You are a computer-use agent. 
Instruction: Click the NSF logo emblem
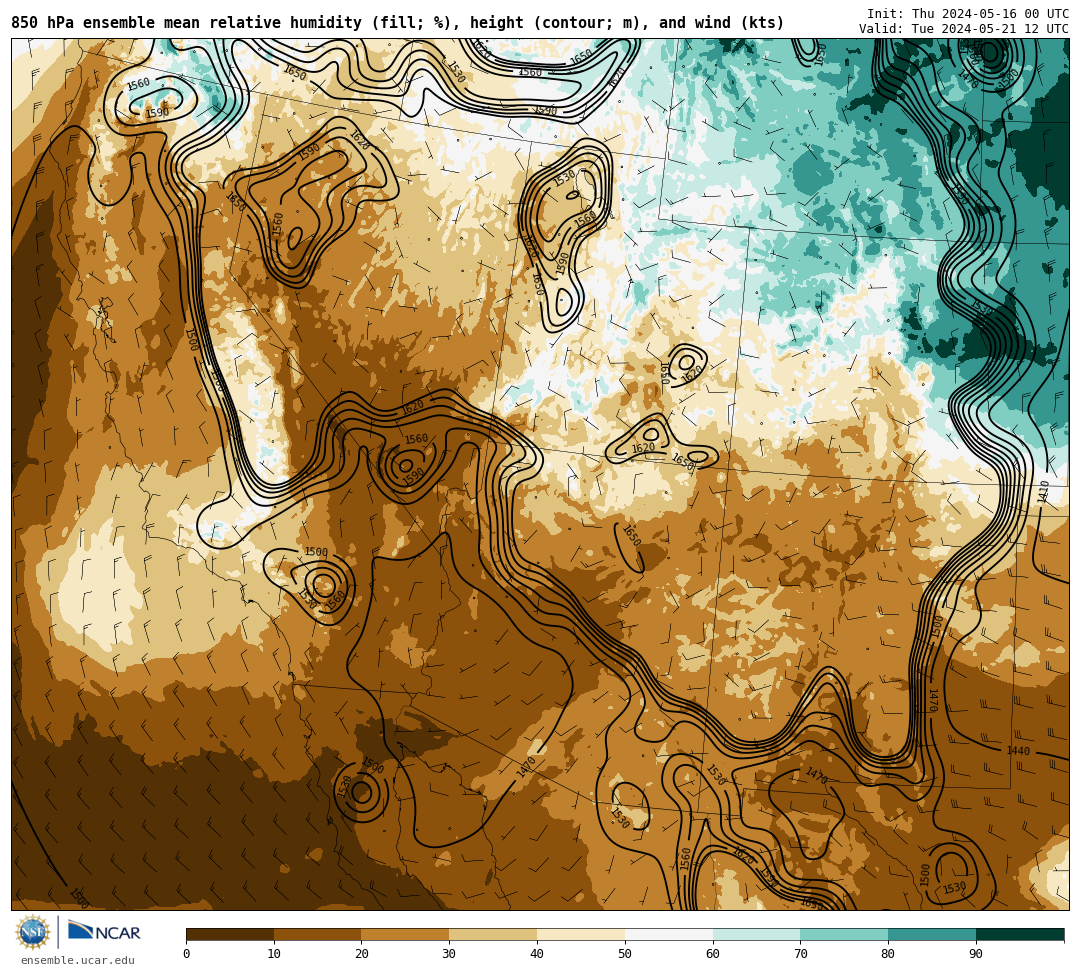[32, 932]
